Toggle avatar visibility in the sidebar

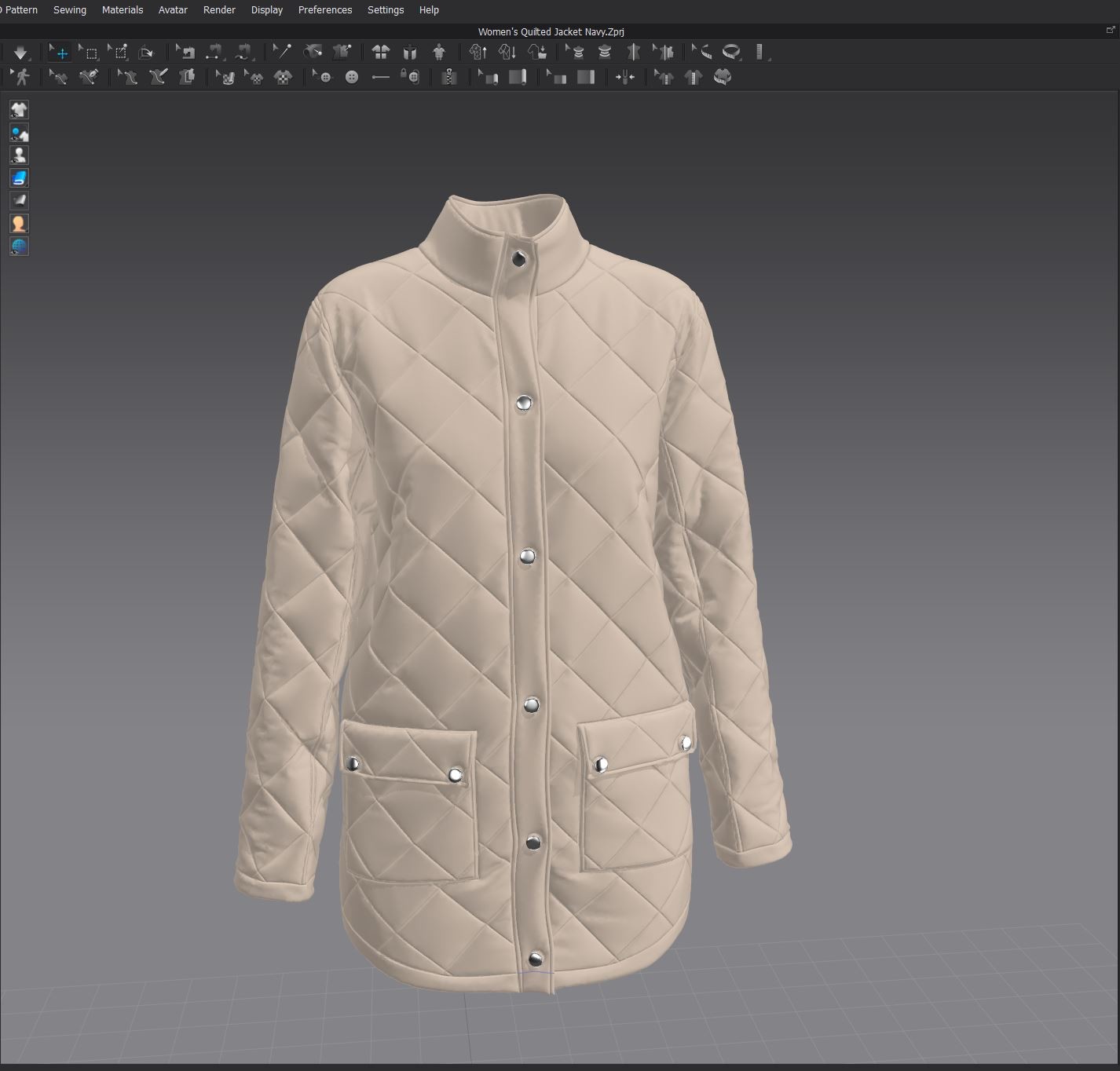[x=19, y=155]
